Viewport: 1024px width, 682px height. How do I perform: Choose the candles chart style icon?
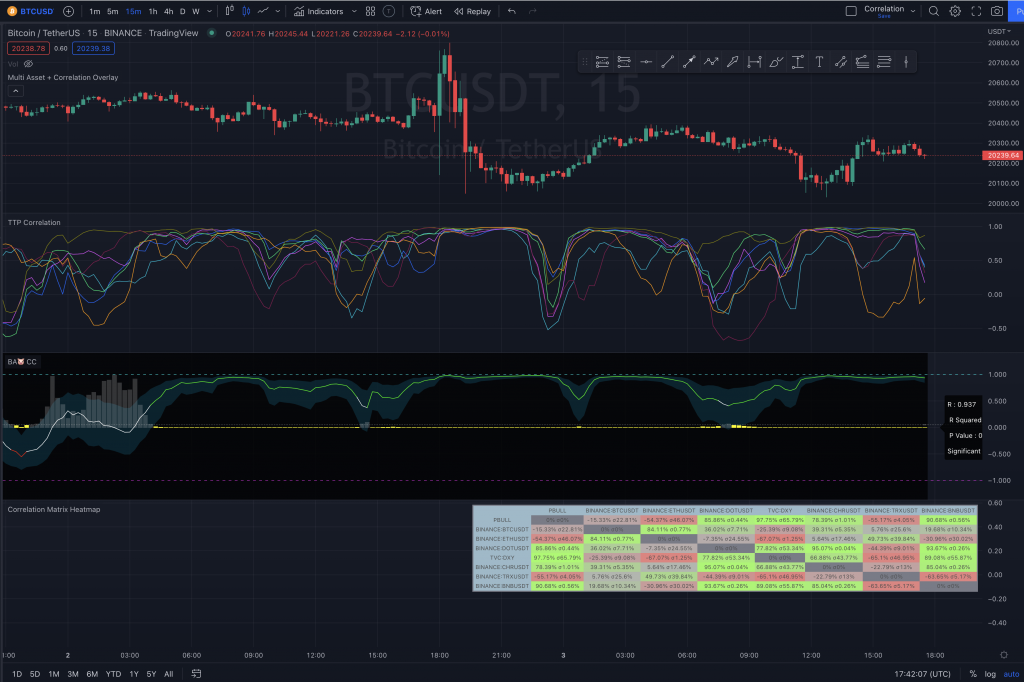[246, 11]
